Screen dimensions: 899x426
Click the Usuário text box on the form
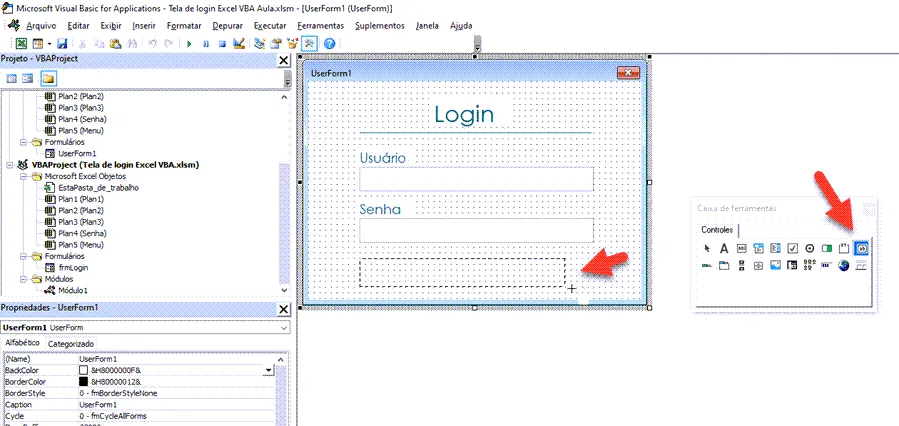point(476,180)
